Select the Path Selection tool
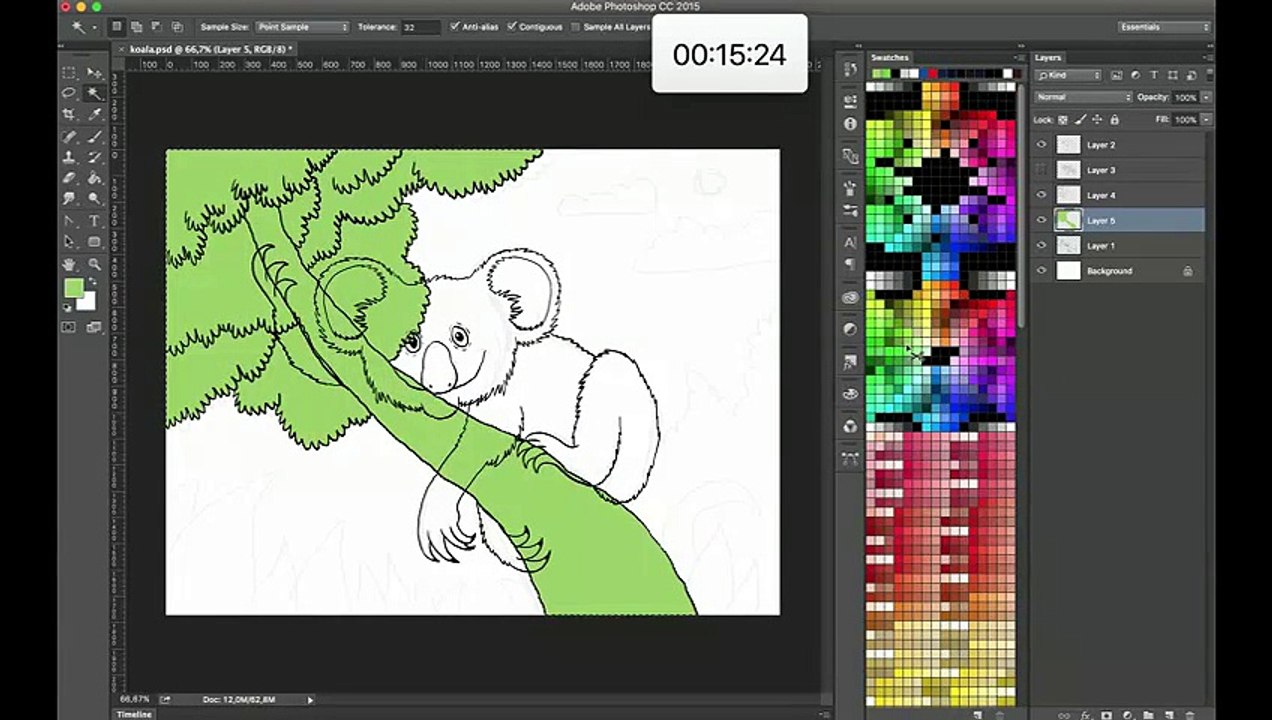This screenshot has width=1272, height=720. 69,242
